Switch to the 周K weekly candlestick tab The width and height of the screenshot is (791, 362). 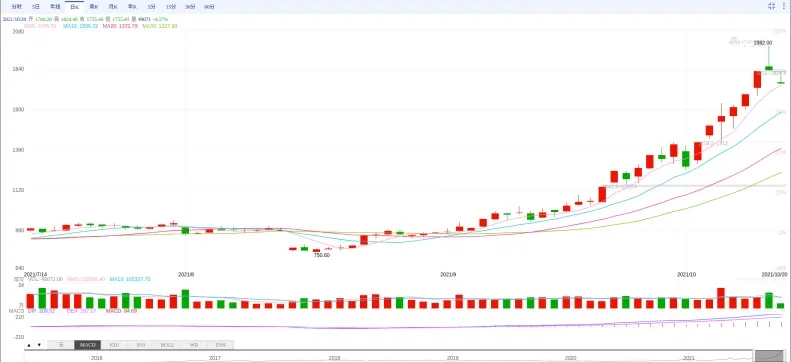(94, 7)
